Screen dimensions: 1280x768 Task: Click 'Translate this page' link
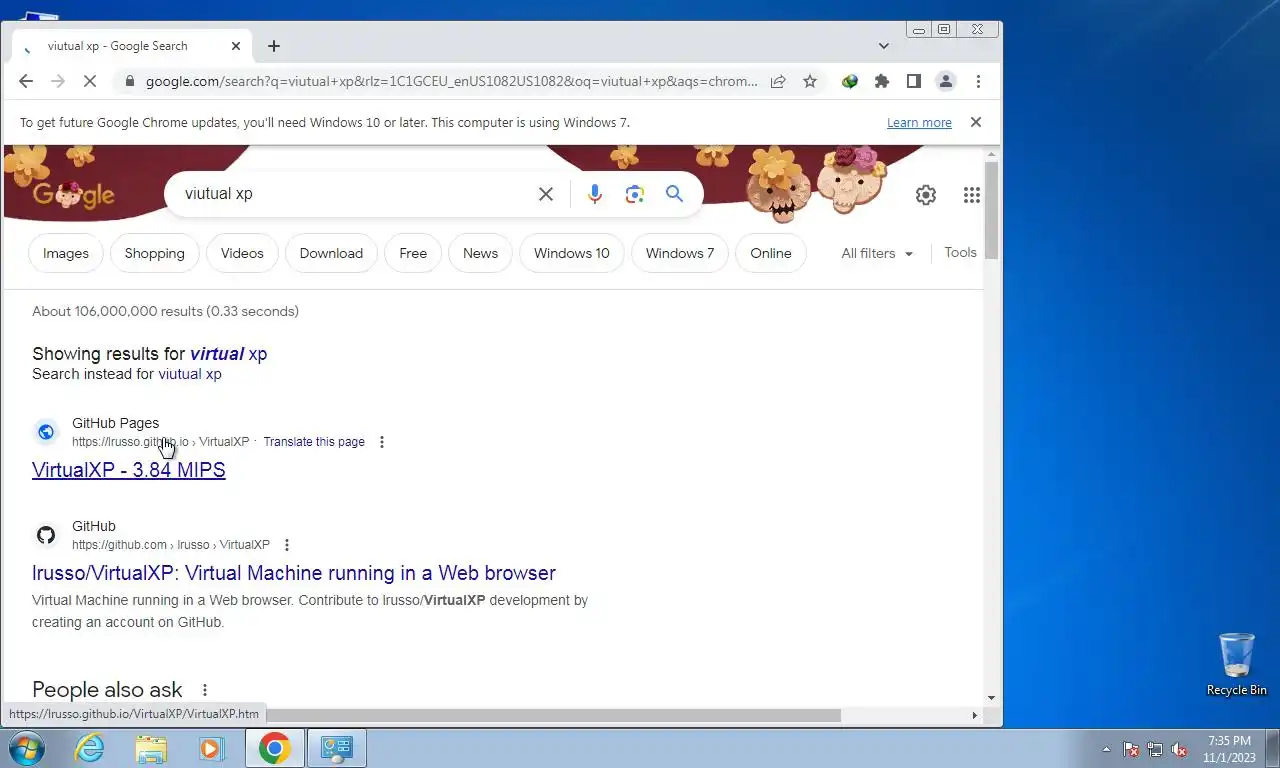coord(314,442)
